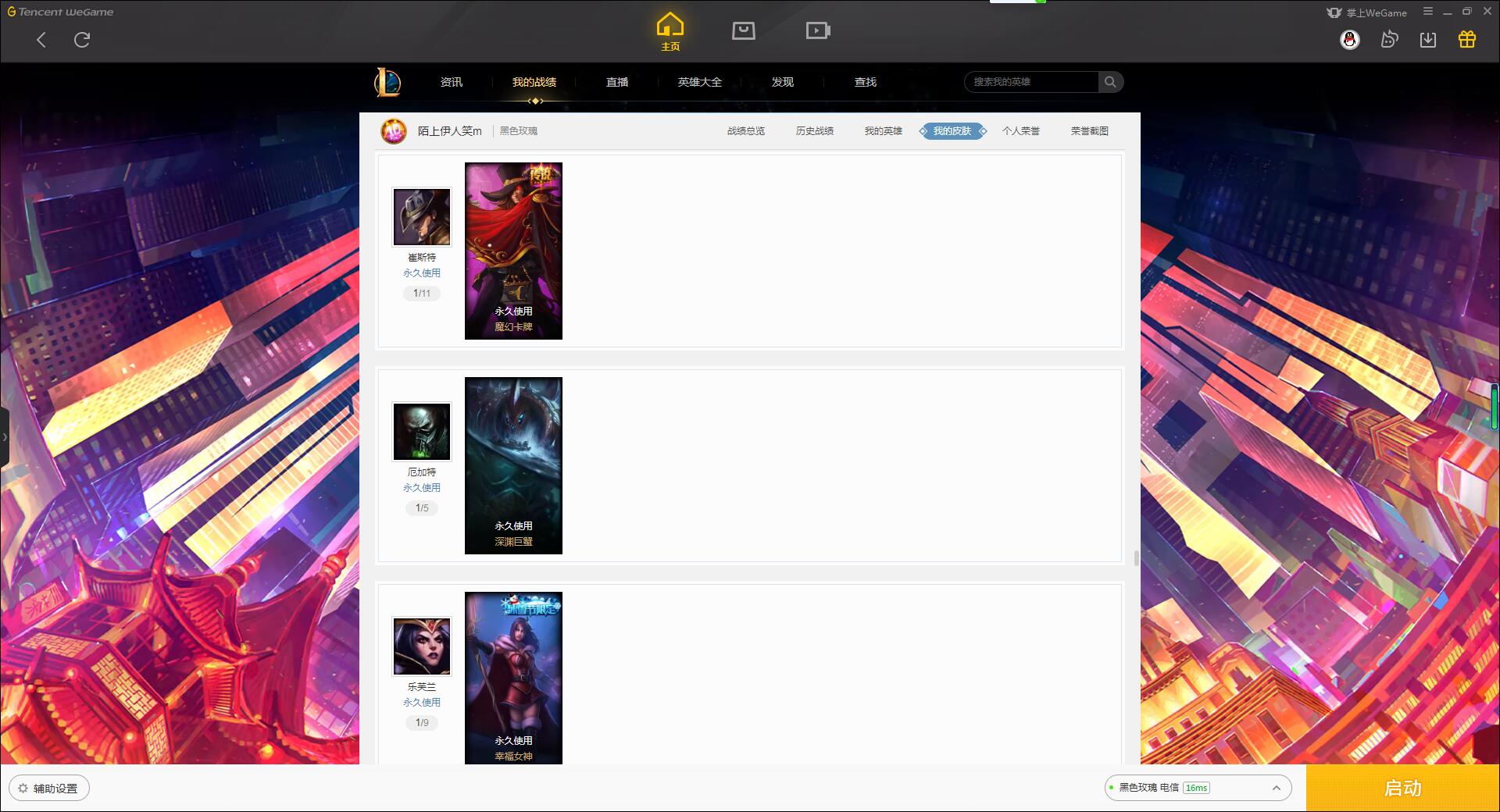Click the League of Legends logo
The width and height of the screenshot is (1500, 812).
click(x=388, y=82)
